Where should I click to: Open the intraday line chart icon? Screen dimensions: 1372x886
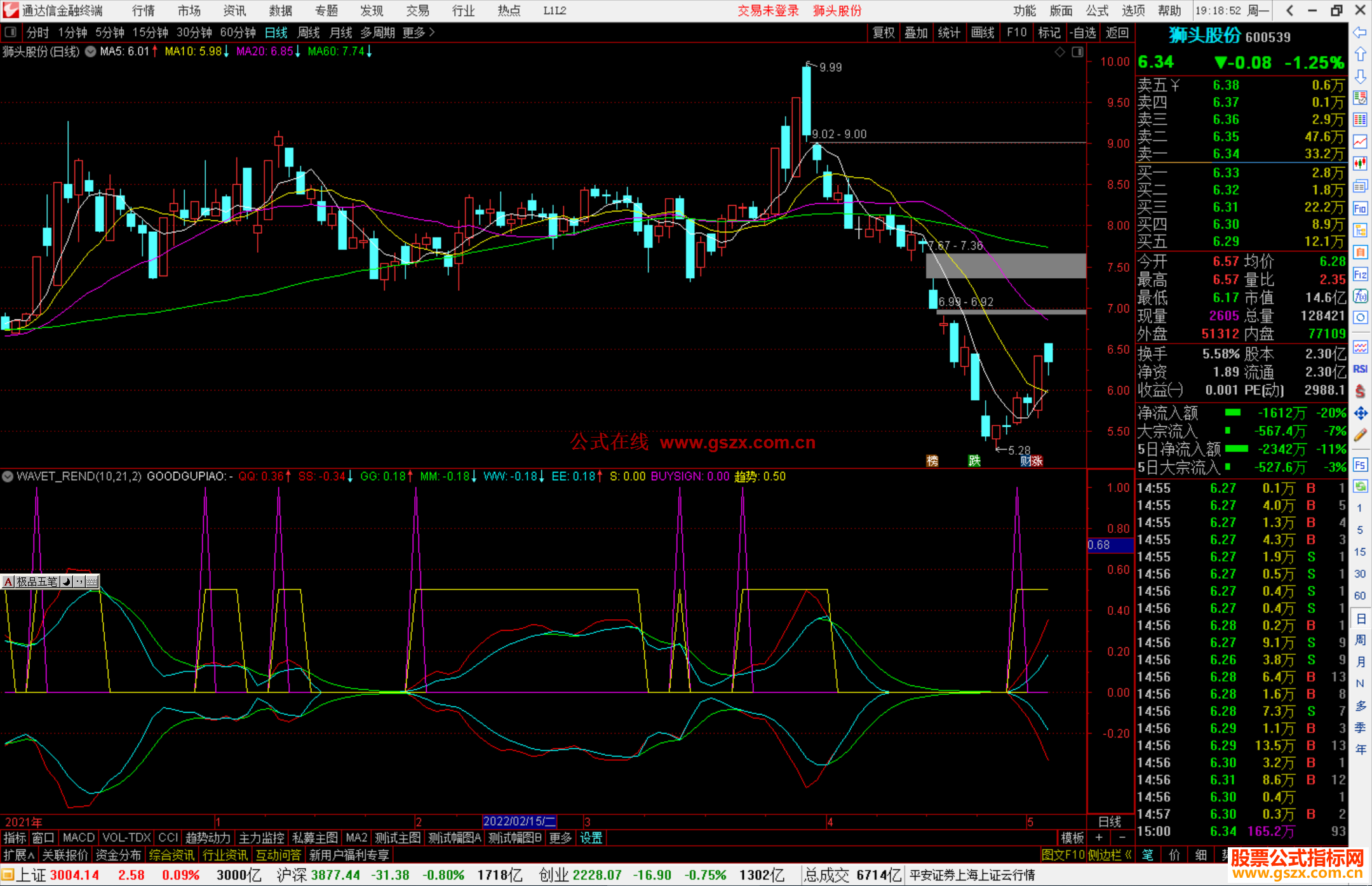click(x=1360, y=142)
